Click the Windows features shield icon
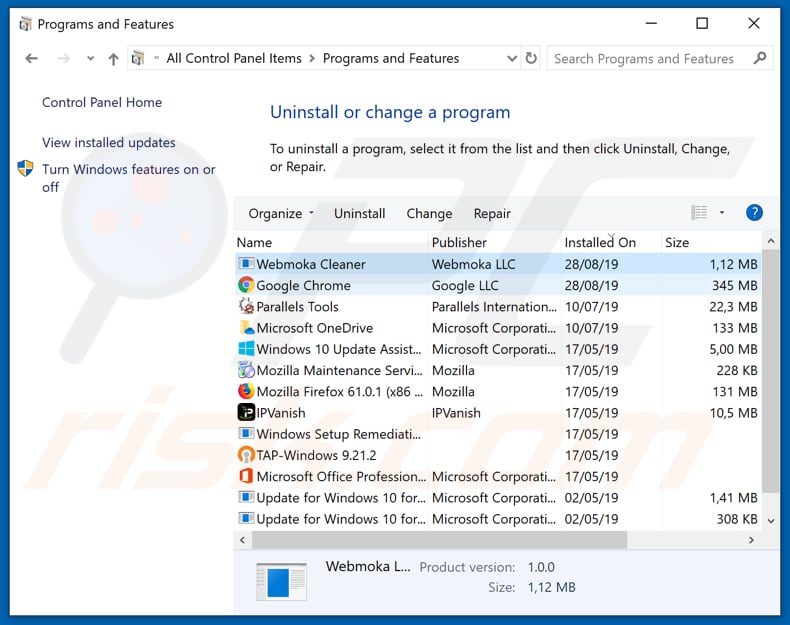Viewport: 790px width, 625px height. tap(25, 168)
